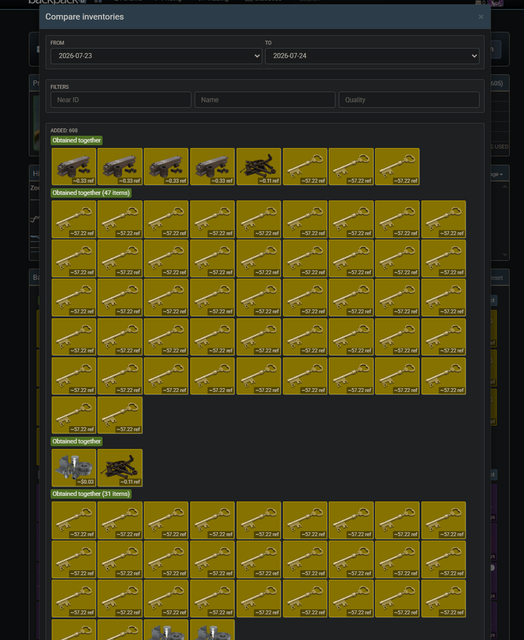Viewport: 524px width, 640px height.
Task: Select the 0.11 ref item beside the 0.33 ref weapons
Action: pyautogui.click(x=259, y=167)
